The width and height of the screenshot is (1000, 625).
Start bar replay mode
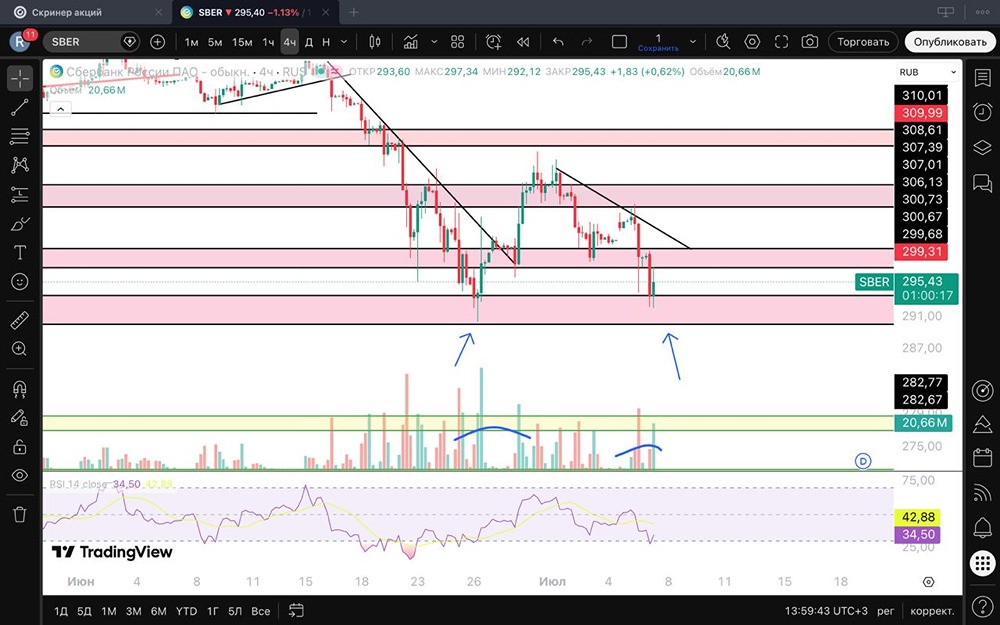pyautogui.click(x=522, y=42)
